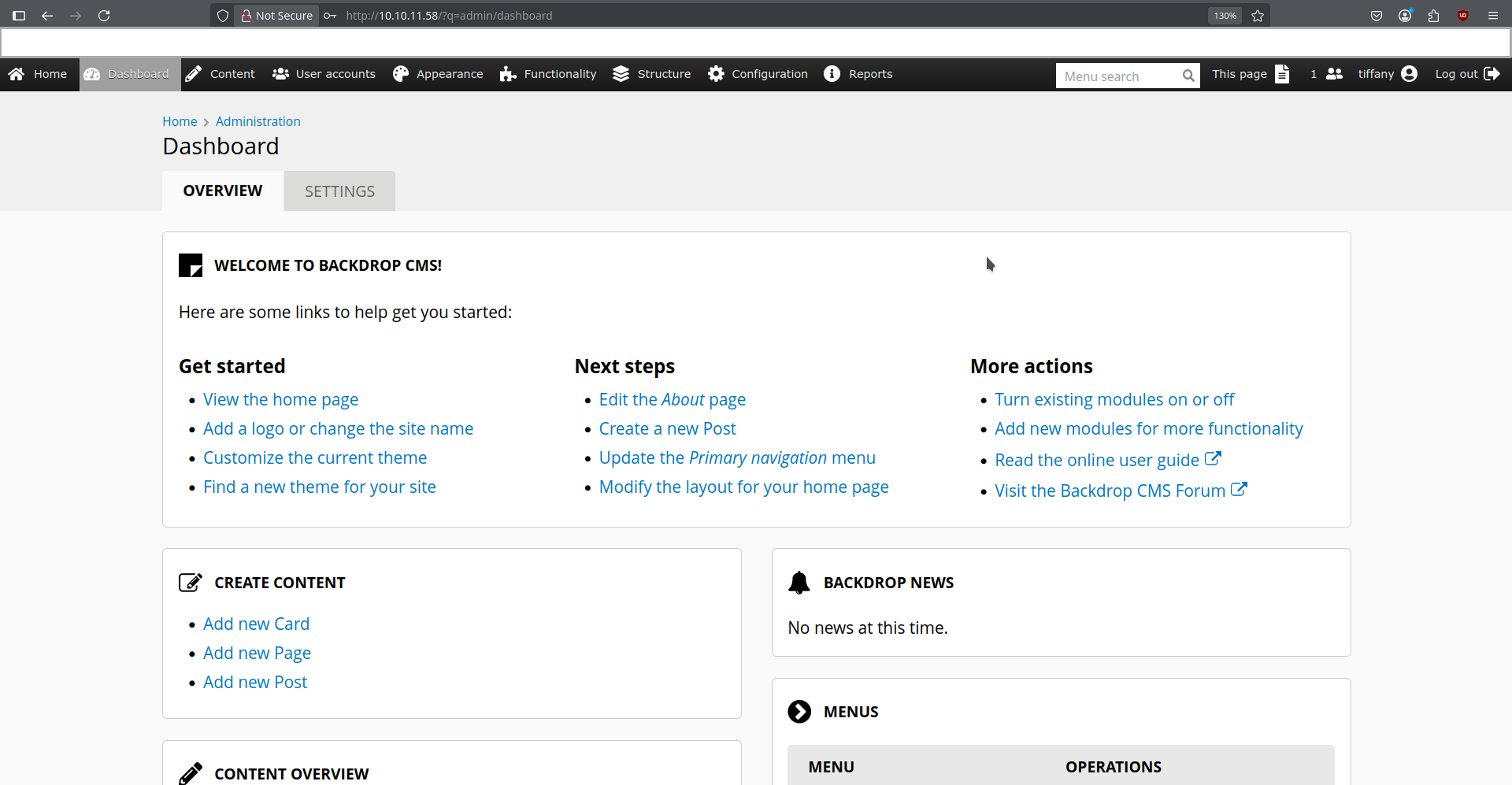Screen dimensions: 1512x785
Task: Click the Configuration gear icon
Action: [x=716, y=74]
